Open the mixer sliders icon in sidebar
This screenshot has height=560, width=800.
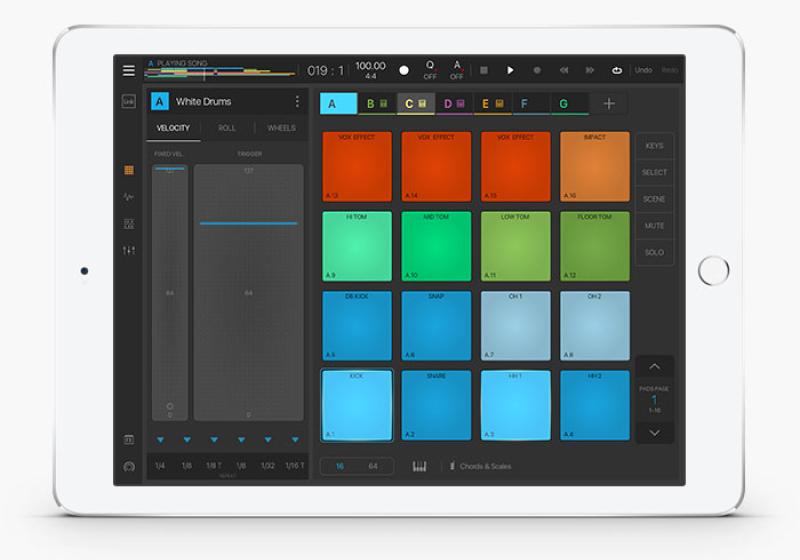[129, 250]
